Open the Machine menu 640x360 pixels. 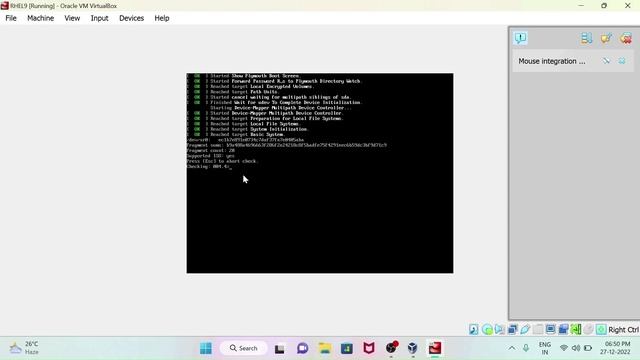pos(40,18)
